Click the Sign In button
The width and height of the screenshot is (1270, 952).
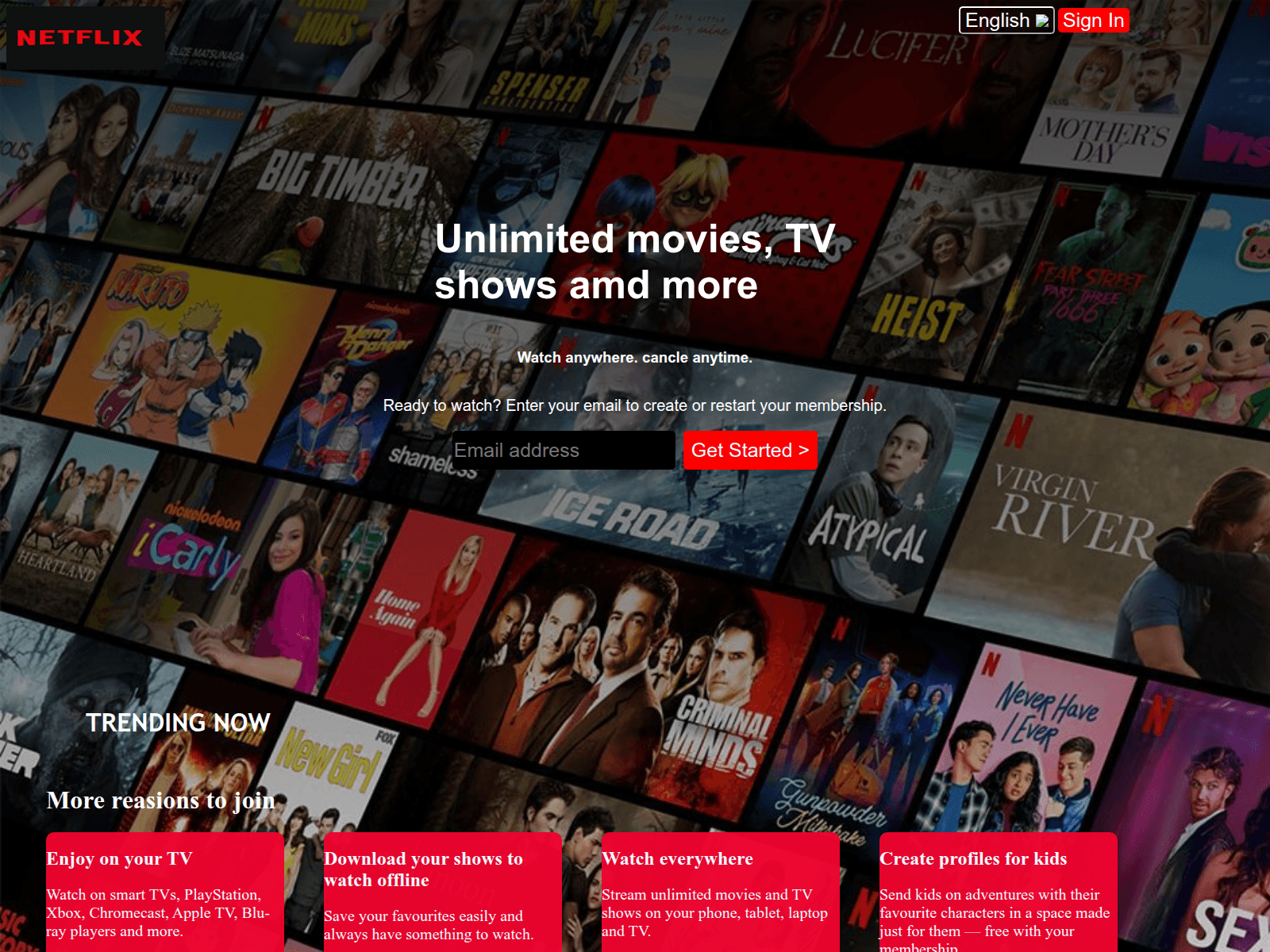coord(1093,21)
